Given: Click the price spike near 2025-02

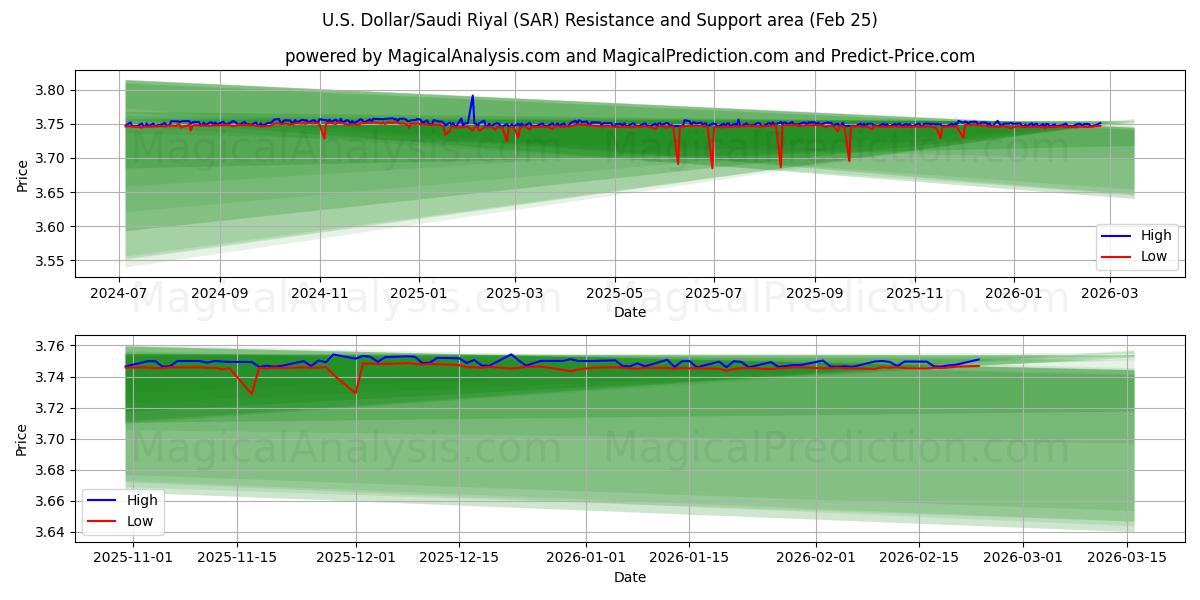Looking at the screenshot, I should click(471, 98).
